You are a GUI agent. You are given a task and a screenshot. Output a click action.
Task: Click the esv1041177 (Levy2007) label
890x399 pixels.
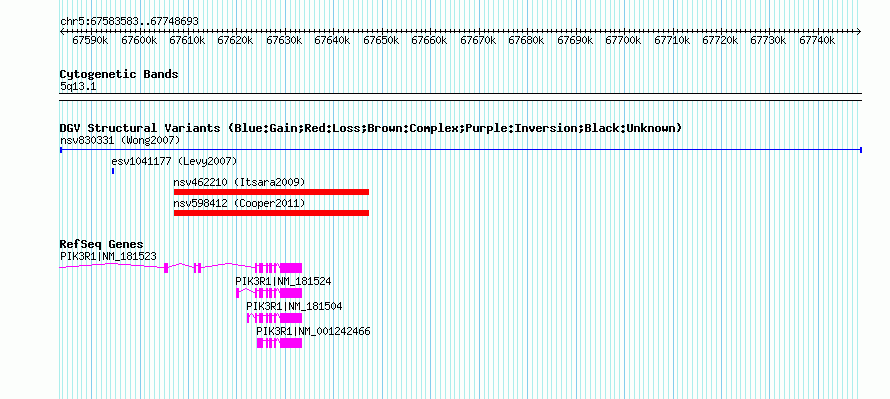tap(174, 161)
